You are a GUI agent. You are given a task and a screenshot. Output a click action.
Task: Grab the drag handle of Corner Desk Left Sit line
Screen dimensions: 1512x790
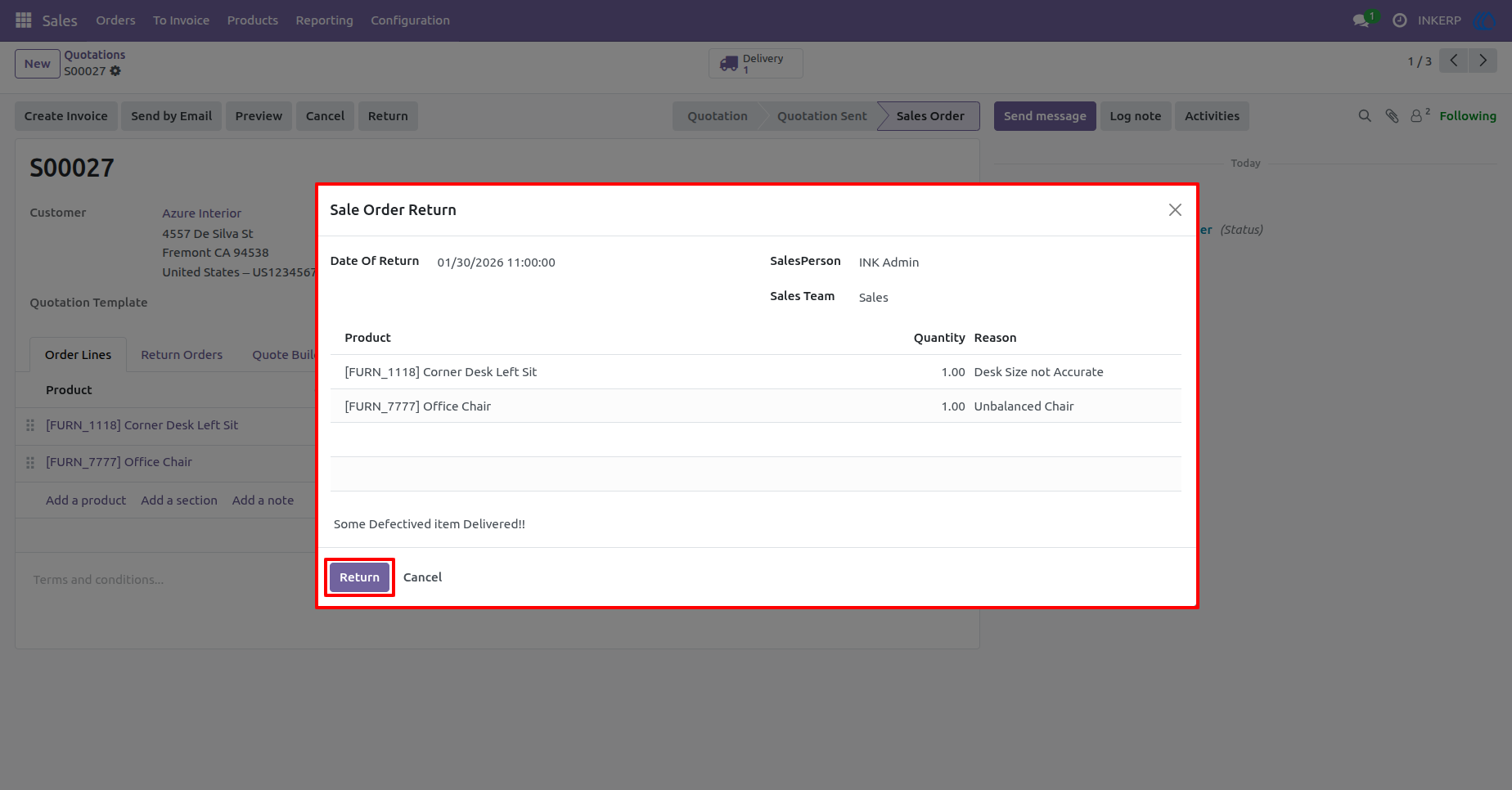30,425
